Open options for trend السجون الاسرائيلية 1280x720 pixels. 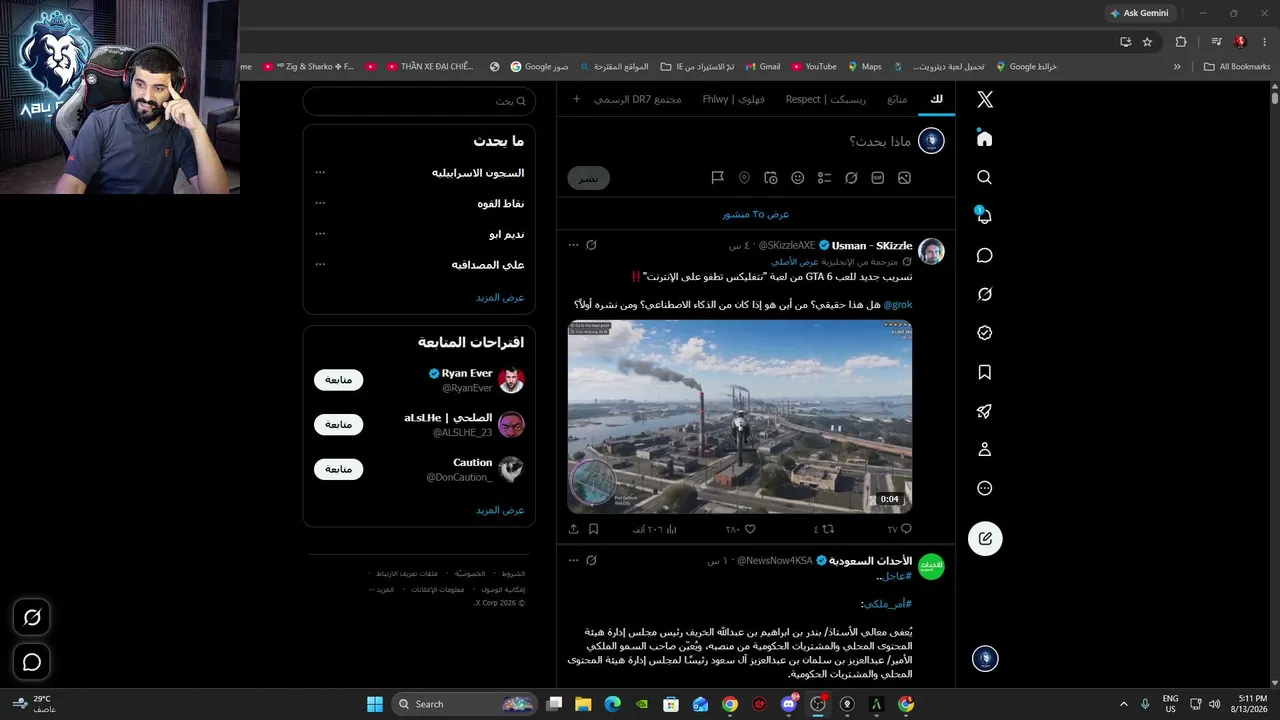pyautogui.click(x=320, y=172)
